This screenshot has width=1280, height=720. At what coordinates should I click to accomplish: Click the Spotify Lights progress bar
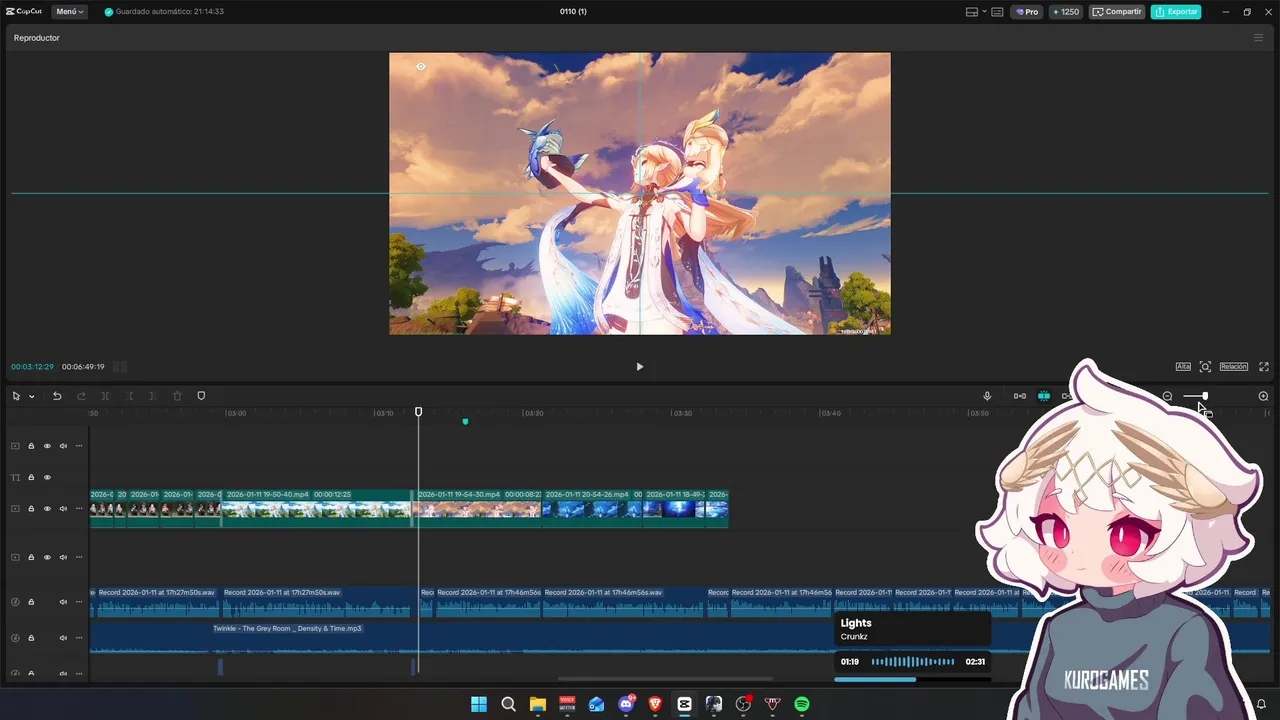point(912,680)
